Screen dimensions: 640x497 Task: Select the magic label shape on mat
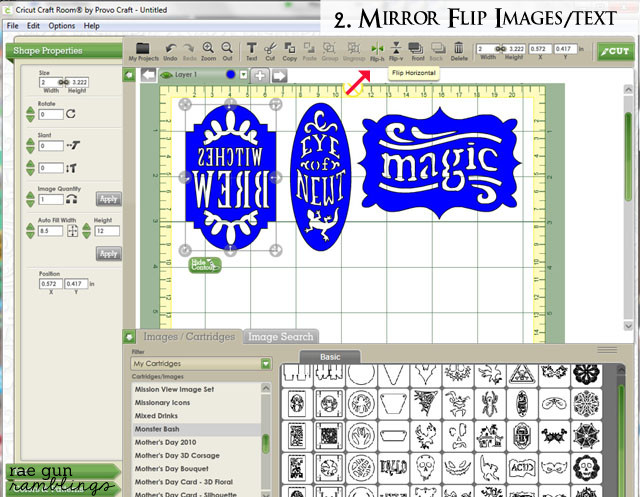click(440, 163)
